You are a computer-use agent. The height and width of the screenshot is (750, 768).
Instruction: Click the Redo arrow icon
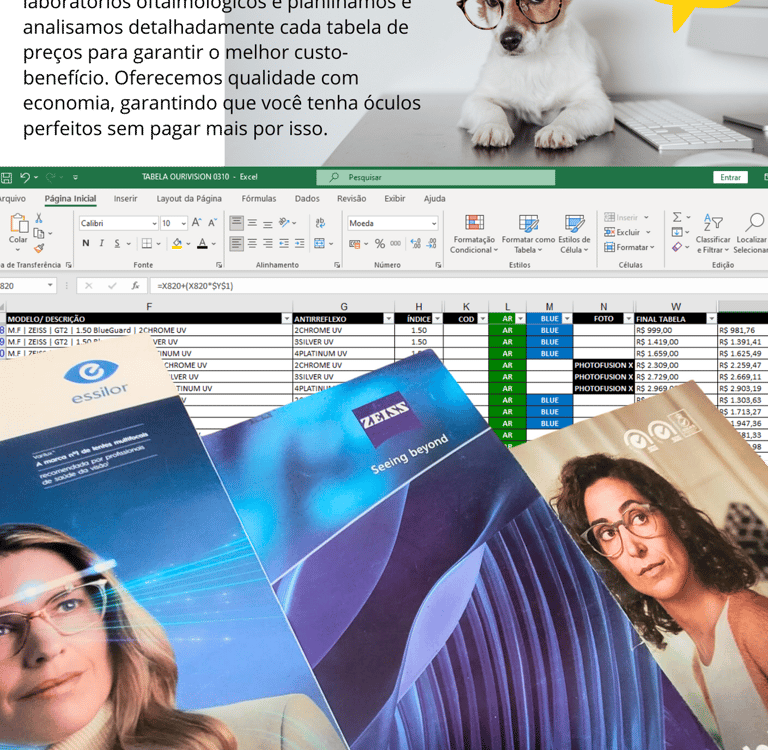[50, 177]
